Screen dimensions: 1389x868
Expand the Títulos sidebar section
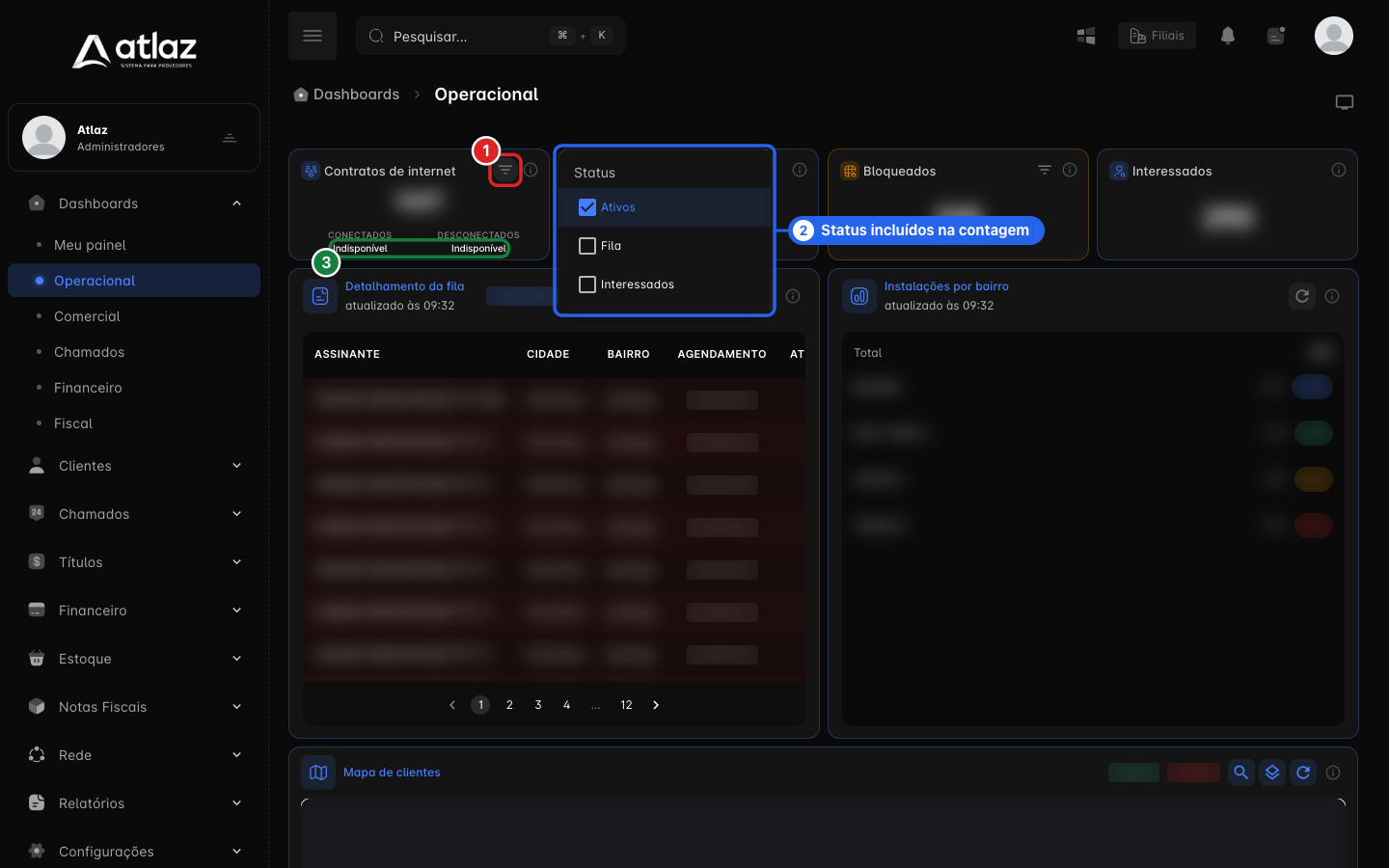tap(236, 562)
